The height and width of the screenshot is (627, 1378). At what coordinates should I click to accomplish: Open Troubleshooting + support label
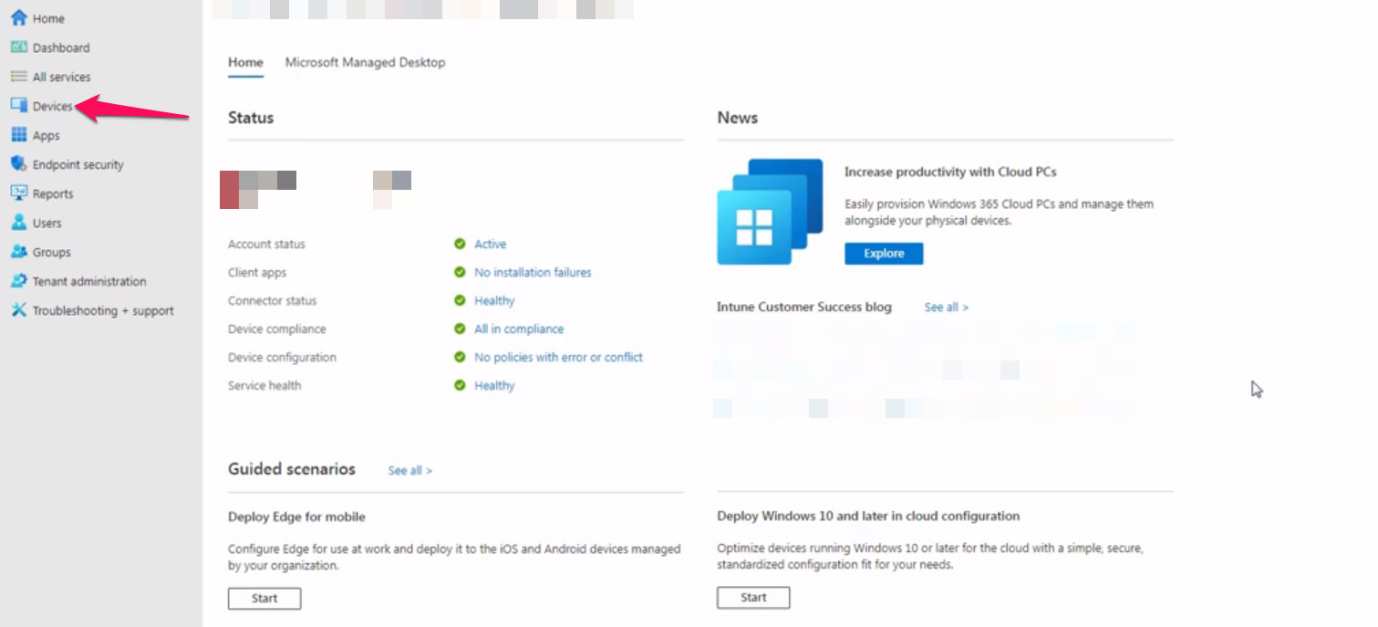click(103, 311)
